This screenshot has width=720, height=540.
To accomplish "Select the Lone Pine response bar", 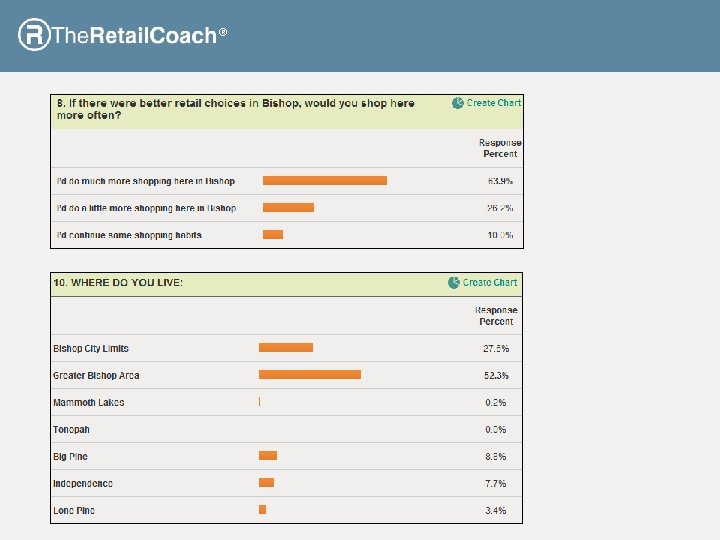I will coord(262,510).
